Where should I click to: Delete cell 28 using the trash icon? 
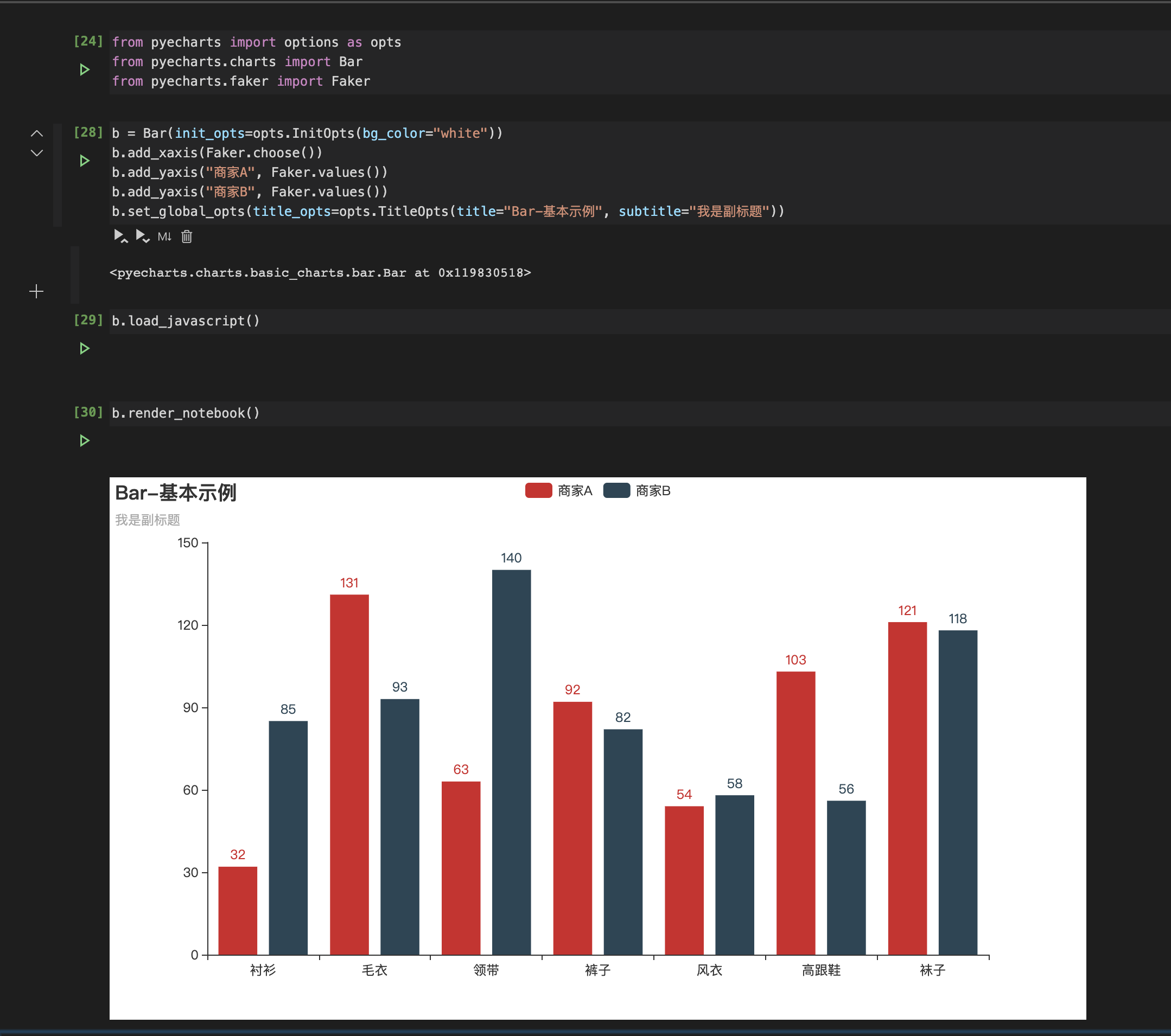(187, 236)
